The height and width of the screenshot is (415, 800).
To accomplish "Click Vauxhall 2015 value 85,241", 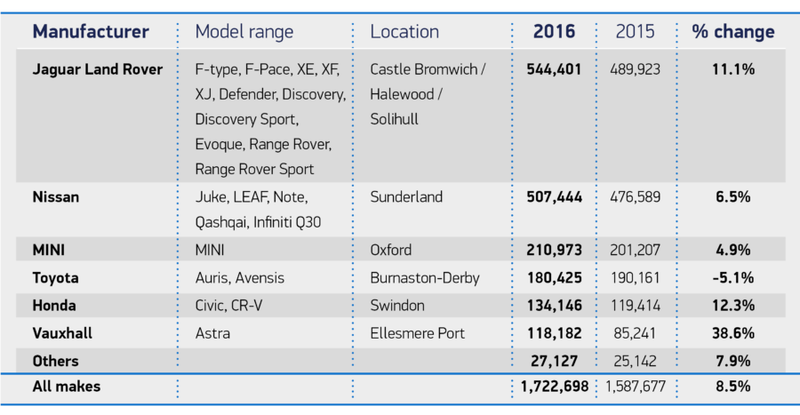I will [635, 334].
